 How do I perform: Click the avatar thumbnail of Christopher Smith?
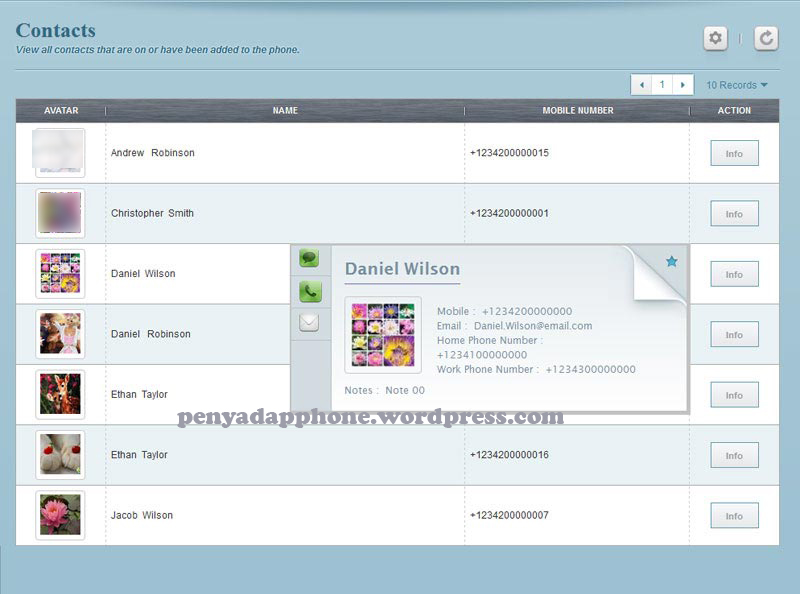60,213
